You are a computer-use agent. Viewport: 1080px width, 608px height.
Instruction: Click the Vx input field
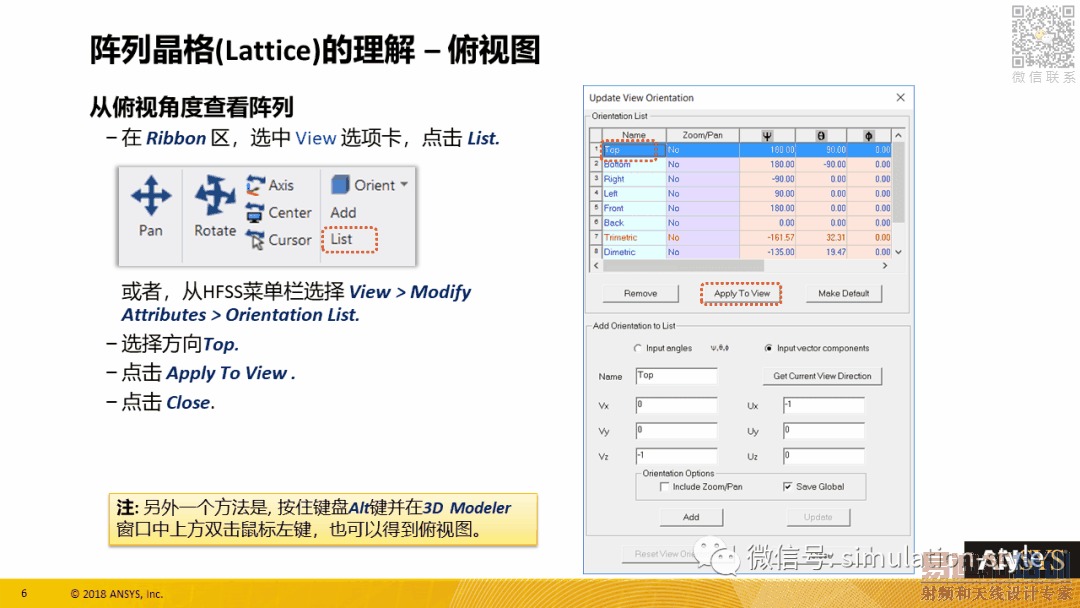676,406
